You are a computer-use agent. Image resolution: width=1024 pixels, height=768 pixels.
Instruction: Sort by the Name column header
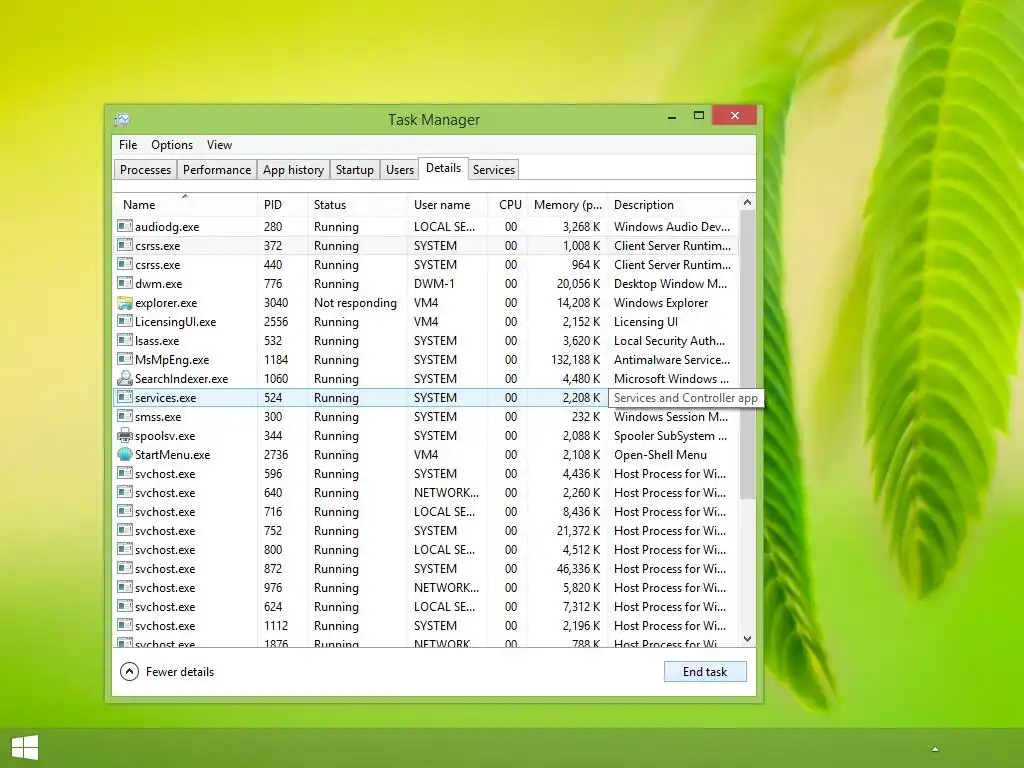[185, 204]
